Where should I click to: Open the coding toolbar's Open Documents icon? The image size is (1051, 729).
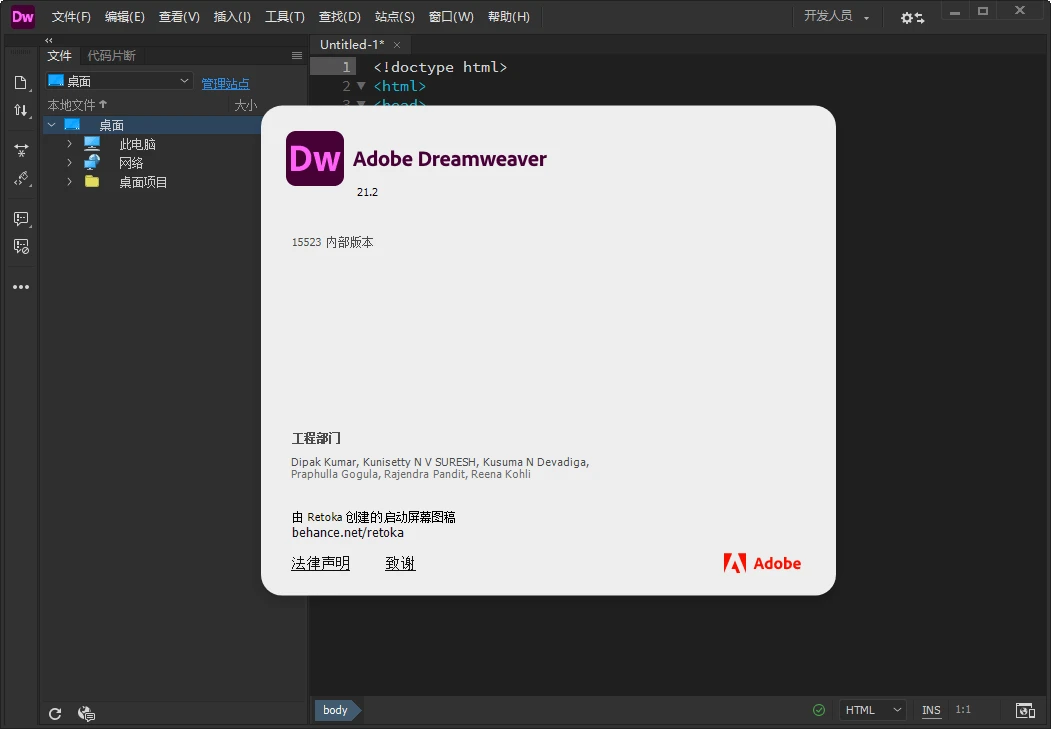(x=21, y=84)
